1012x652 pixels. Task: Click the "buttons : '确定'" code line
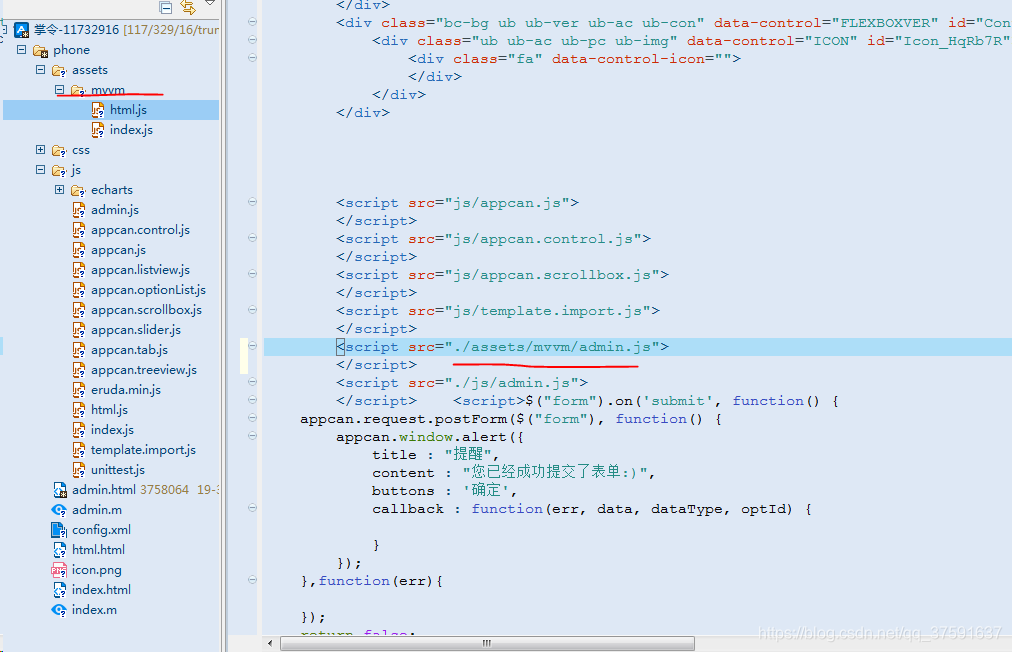[445, 491]
